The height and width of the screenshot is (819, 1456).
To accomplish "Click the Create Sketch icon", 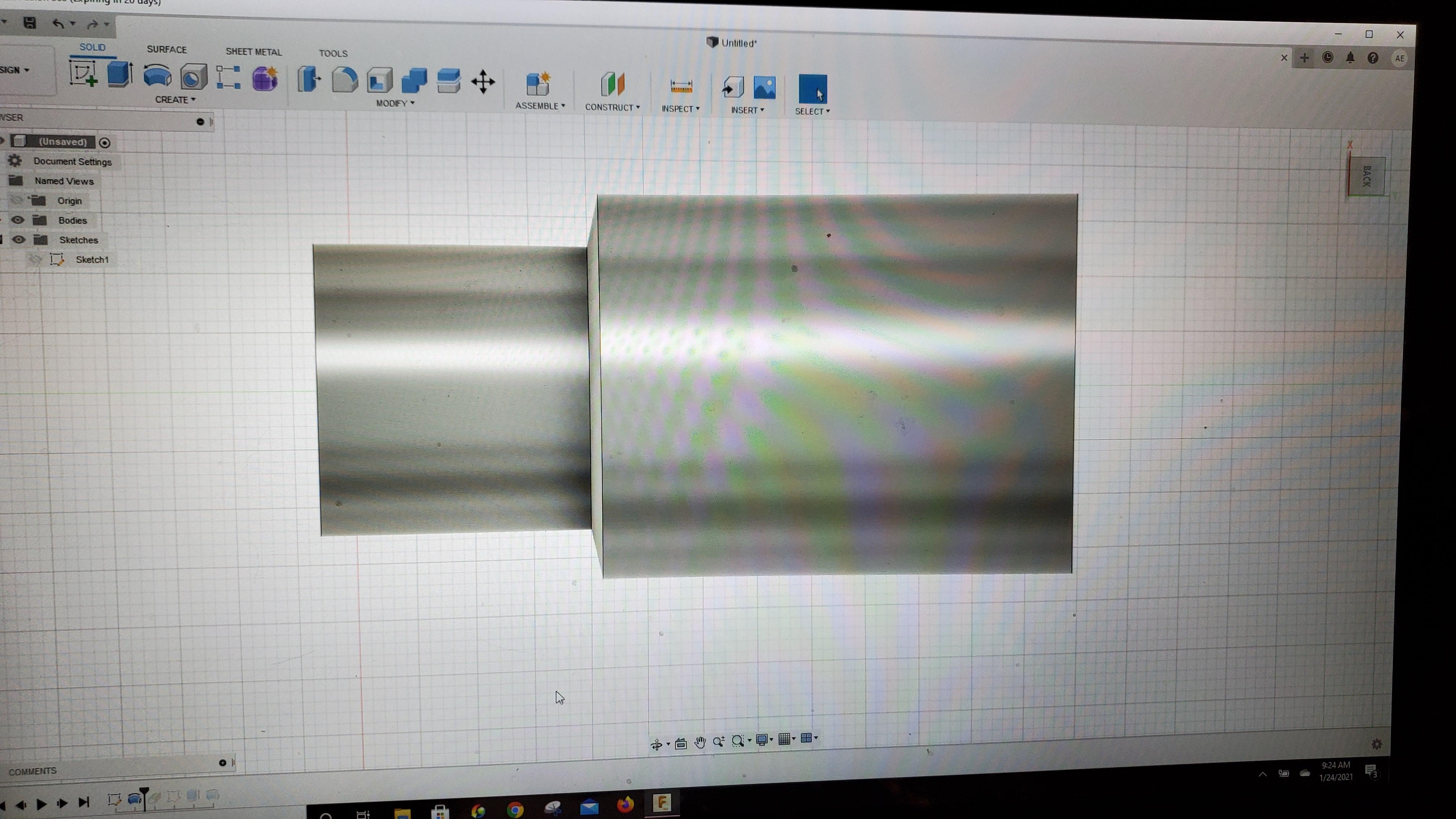I will tap(83, 75).
